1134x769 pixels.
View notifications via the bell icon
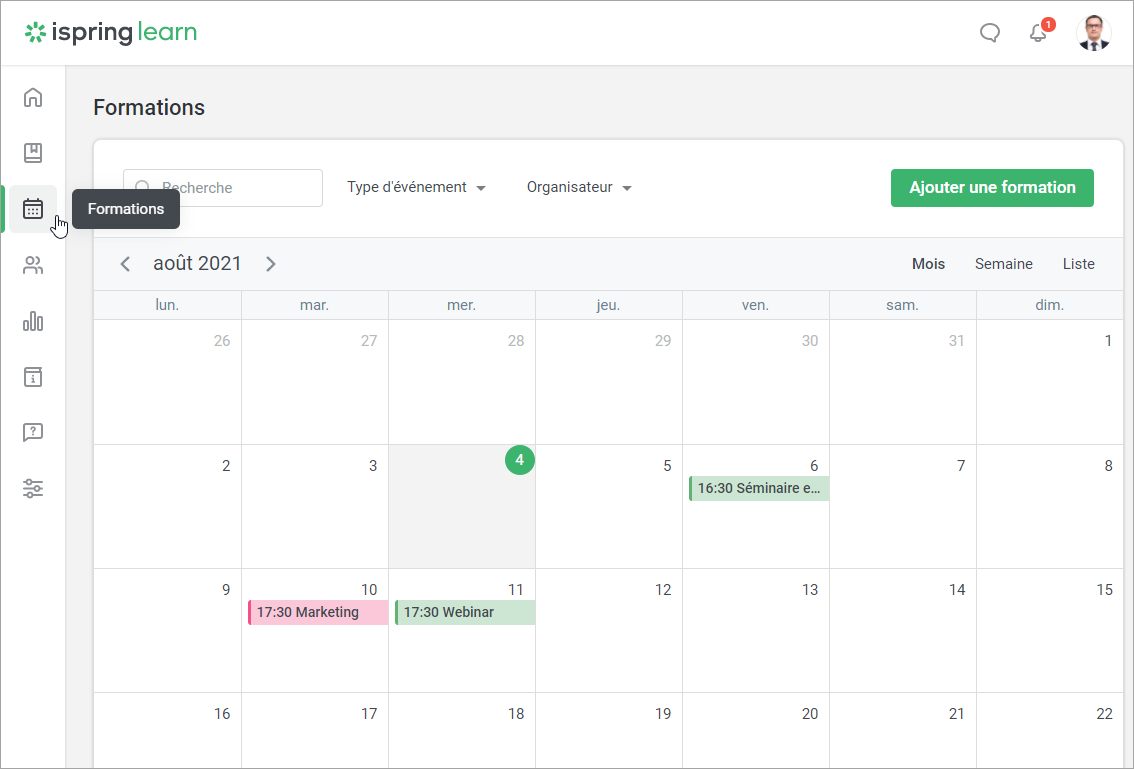tap(1038, 33)
